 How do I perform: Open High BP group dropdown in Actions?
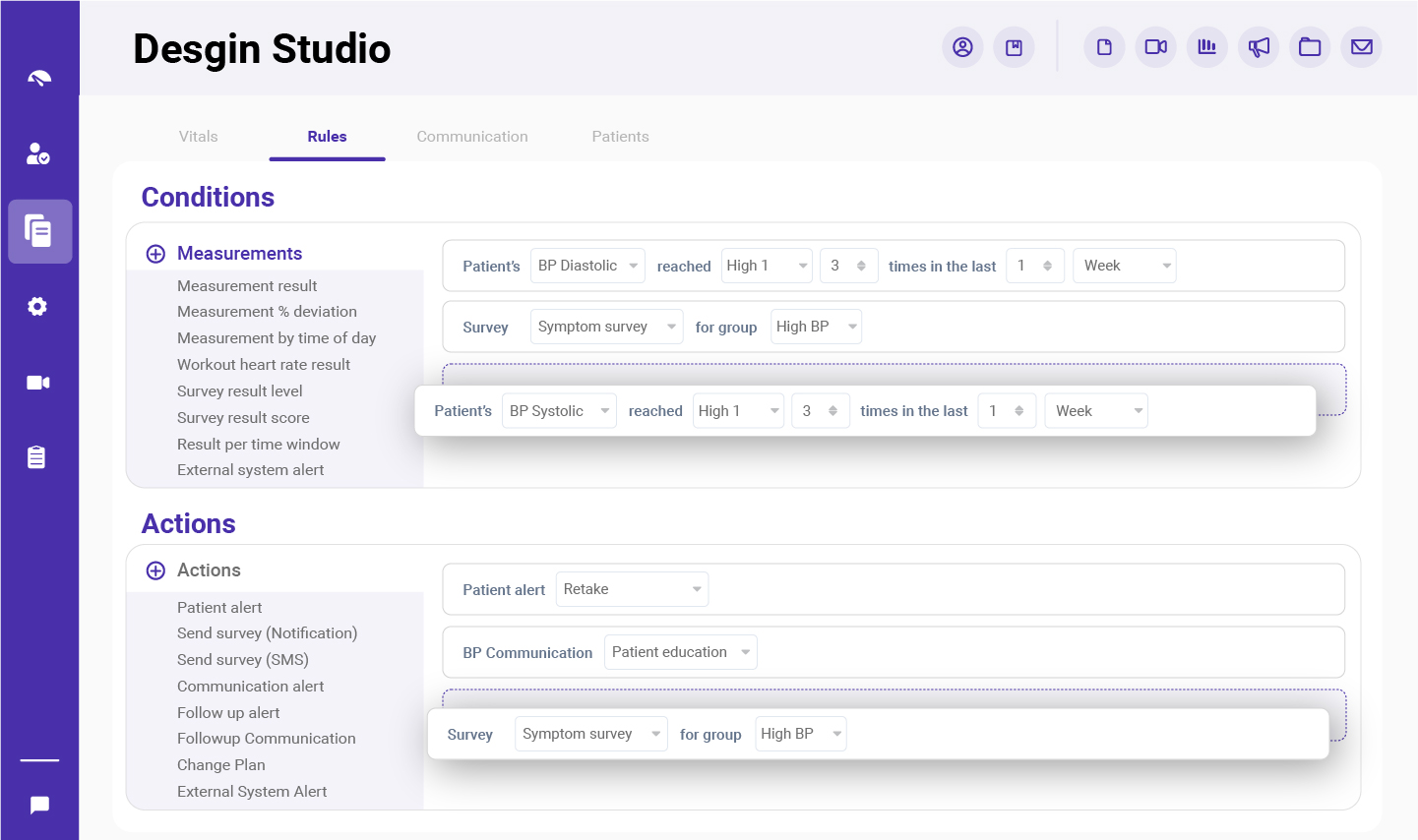800,734
